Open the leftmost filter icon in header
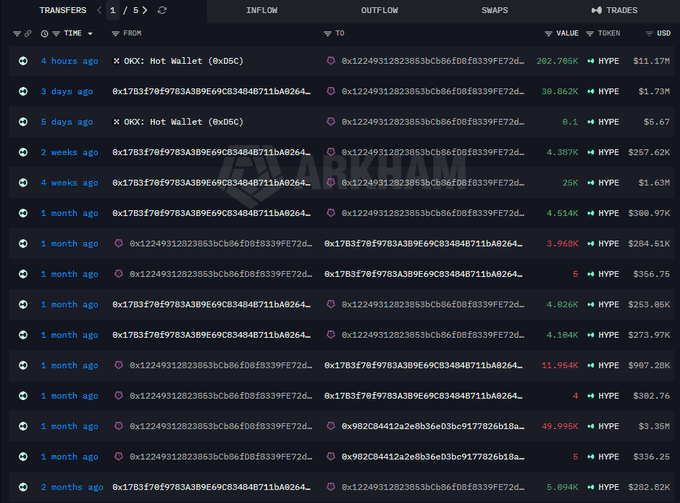The height and width of the screenshot is (503, 680). click(16, 33)
